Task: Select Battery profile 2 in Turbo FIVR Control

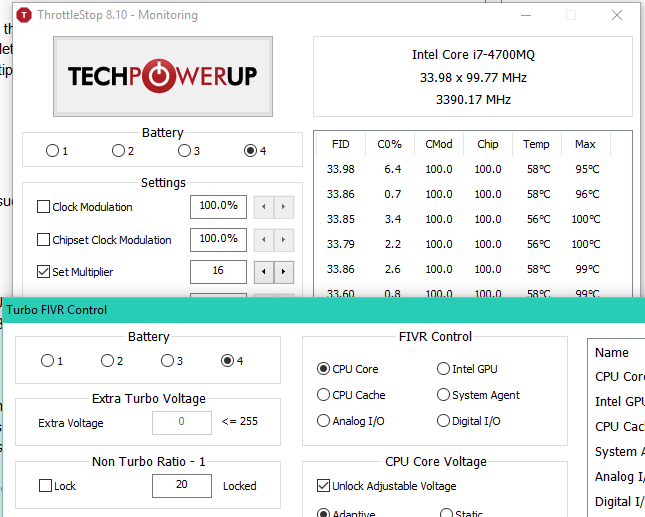Action: tap(107, 361)
